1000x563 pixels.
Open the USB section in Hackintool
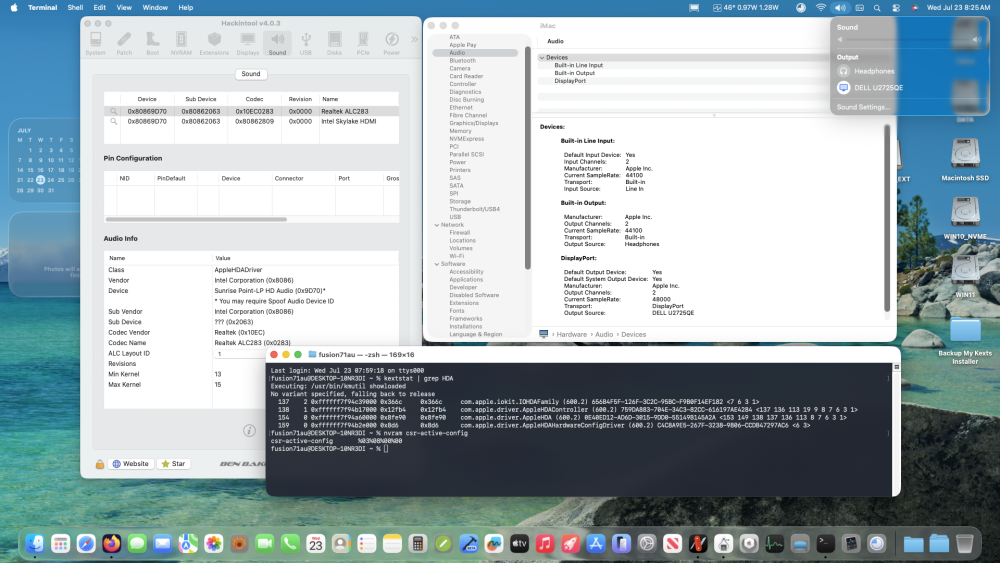[306, 43]
